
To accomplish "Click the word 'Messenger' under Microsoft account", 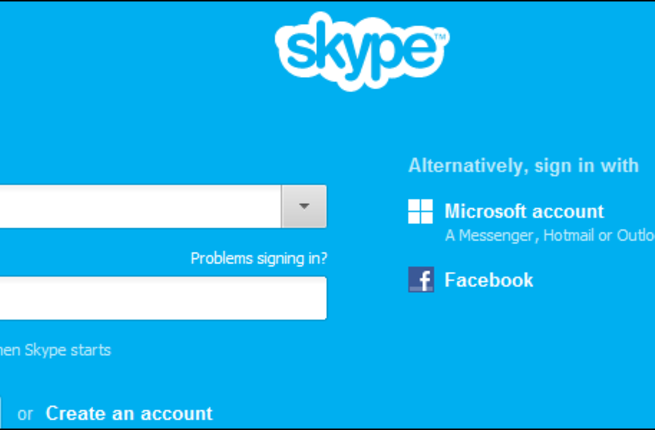I will click(498, 236).
